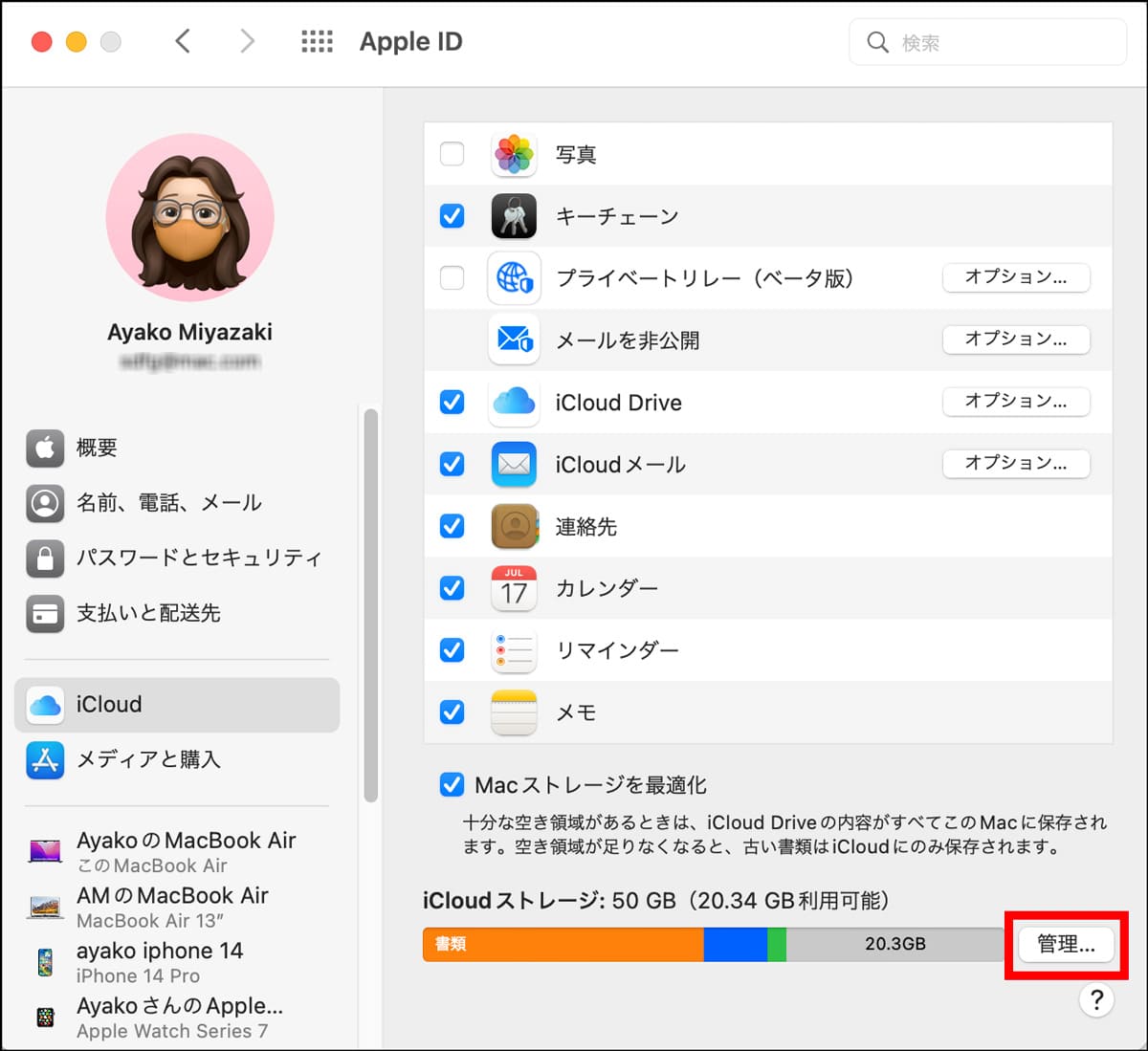Open the 概要 section in sidebar
Image resolution: width=1148 pixels, height=1051 pixels.
coord(177,448)
